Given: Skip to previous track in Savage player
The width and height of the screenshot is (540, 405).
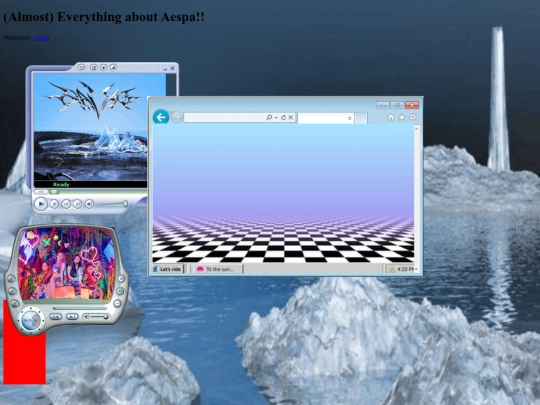Looking at the screenshot, I should click(x=66, y=204).
